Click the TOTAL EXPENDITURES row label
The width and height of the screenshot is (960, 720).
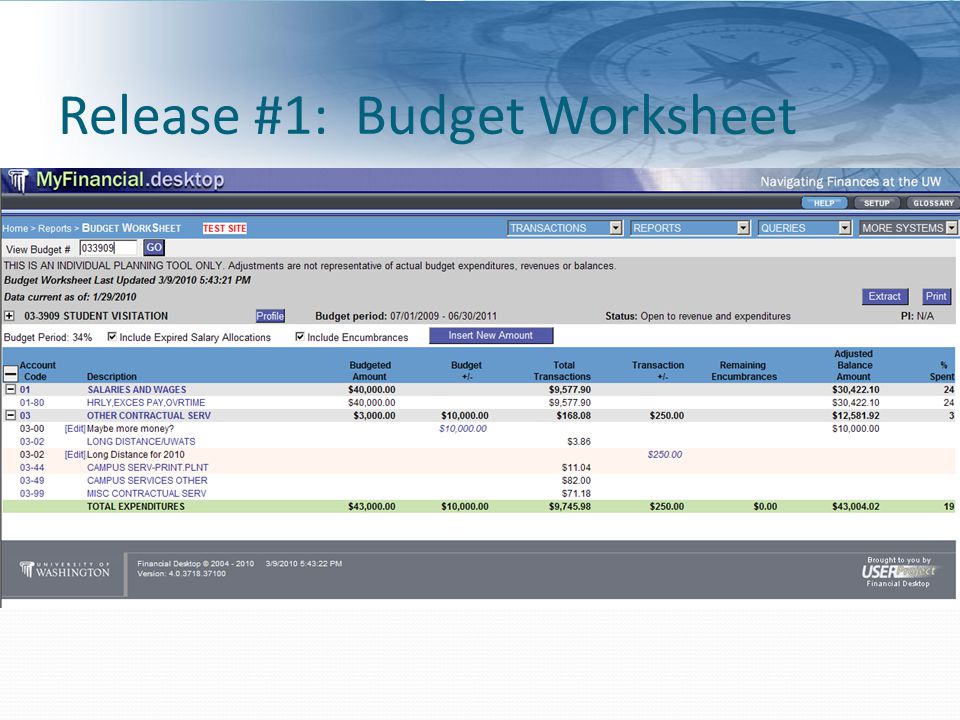tap(135, 506)
